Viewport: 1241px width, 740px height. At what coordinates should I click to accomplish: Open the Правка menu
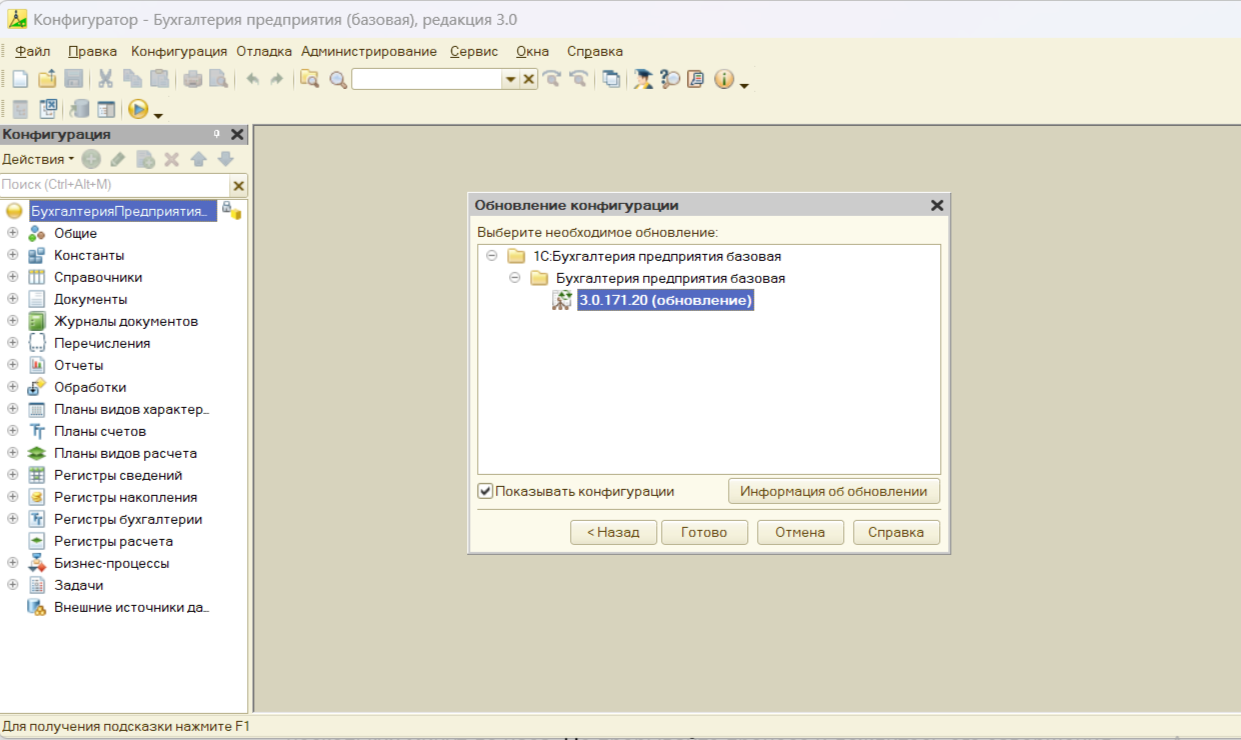[92, 51]
